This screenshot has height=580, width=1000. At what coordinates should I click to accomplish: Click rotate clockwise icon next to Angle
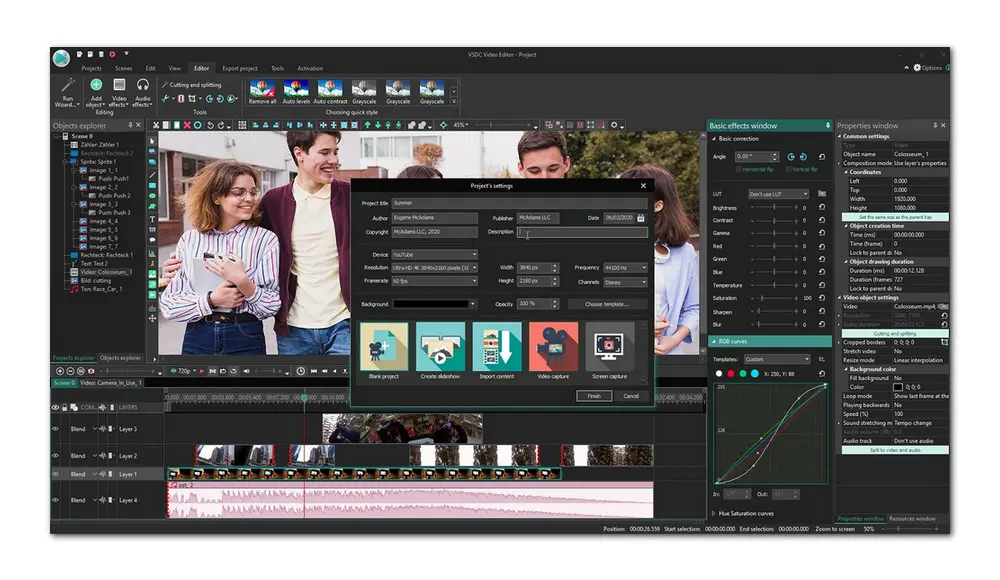pos(803,156)
